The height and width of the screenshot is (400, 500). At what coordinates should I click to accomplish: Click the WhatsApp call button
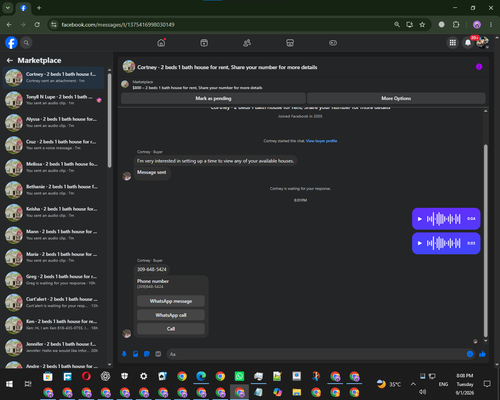171,315
